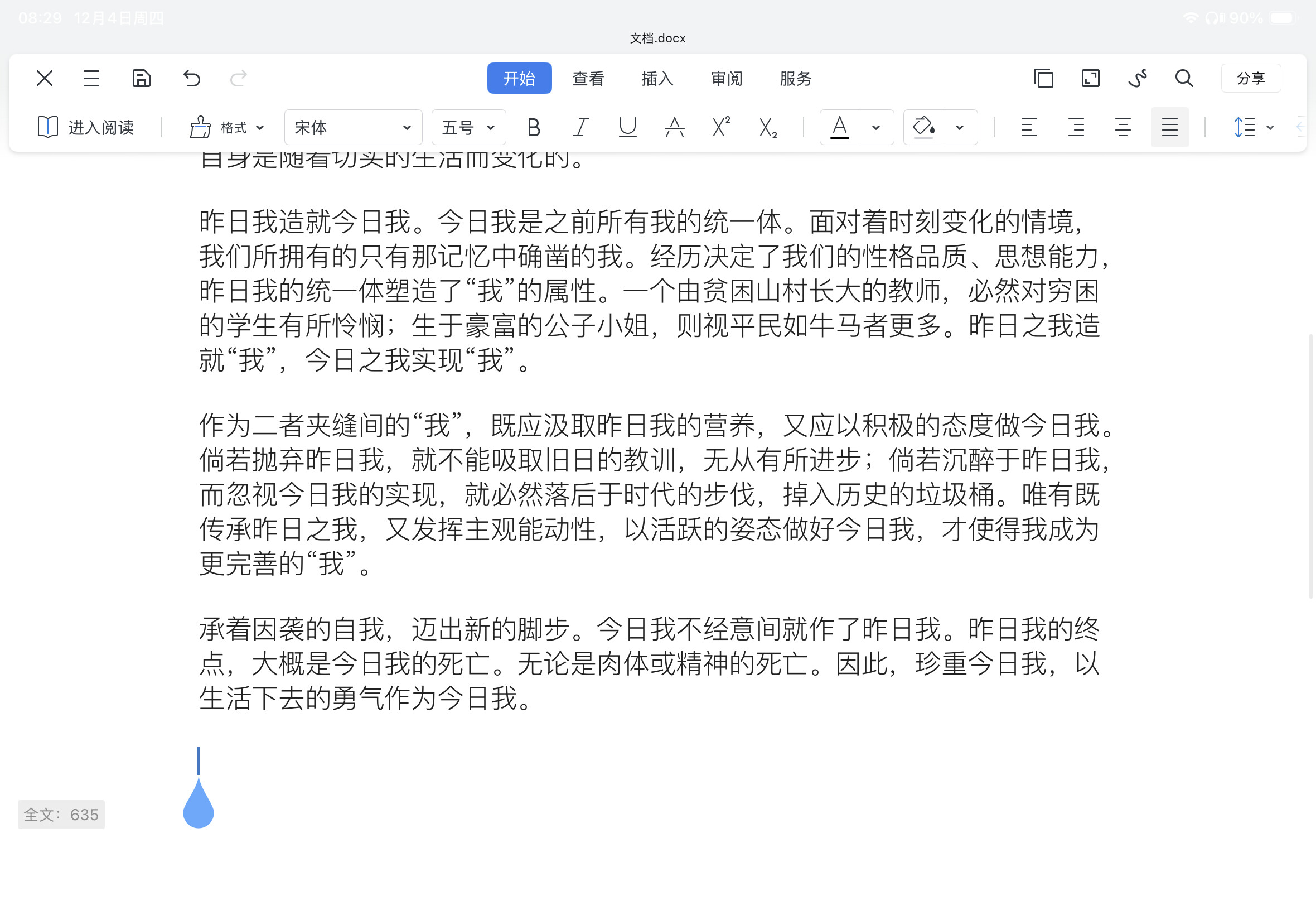The height and width of the screenshot is (915, 1316).
Task: Expand the 五号 font size dropdown
Action: [468, 127]
